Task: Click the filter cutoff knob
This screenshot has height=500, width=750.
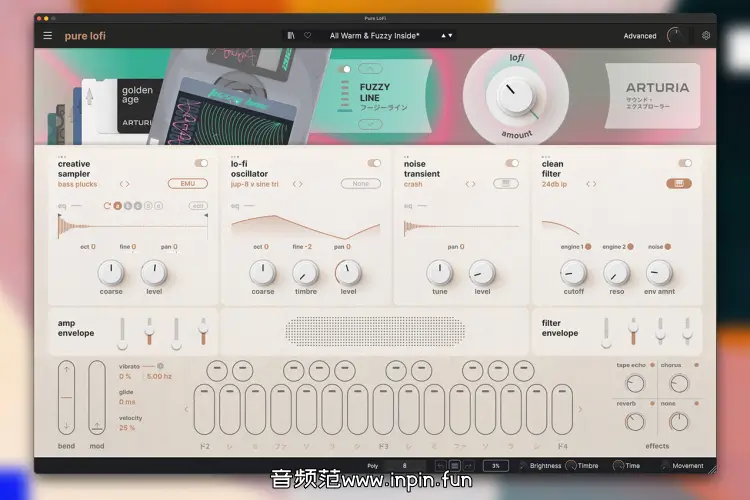Action: click(x=574, y=273)
